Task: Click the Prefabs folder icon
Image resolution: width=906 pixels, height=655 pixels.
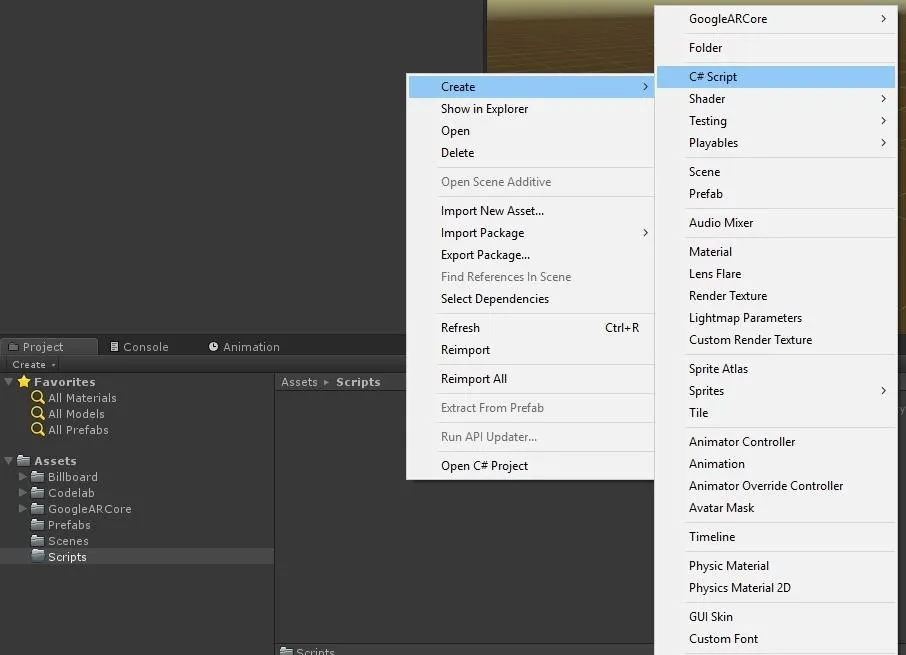Action: point(38,524)
